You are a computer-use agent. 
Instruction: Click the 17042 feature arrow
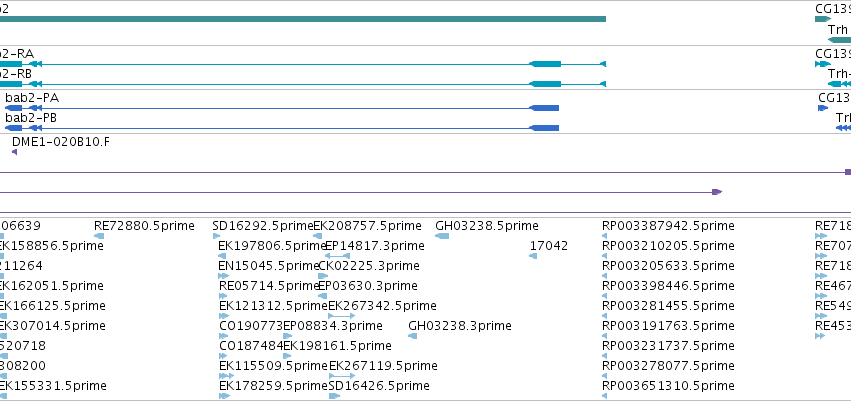coord(532,256)
